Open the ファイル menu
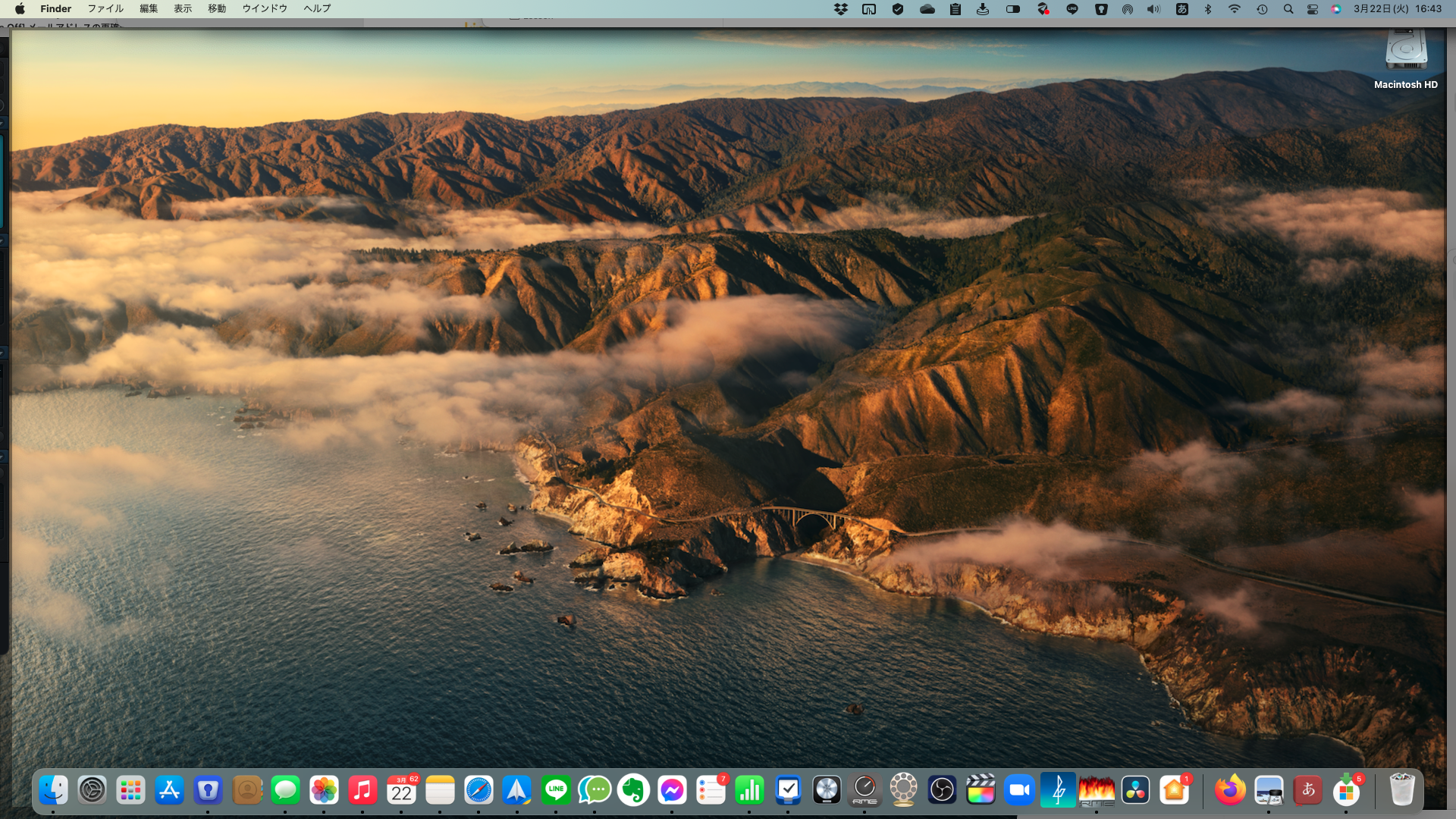The height and width of the screenshot is (819, 1456). tap(105, 8)
